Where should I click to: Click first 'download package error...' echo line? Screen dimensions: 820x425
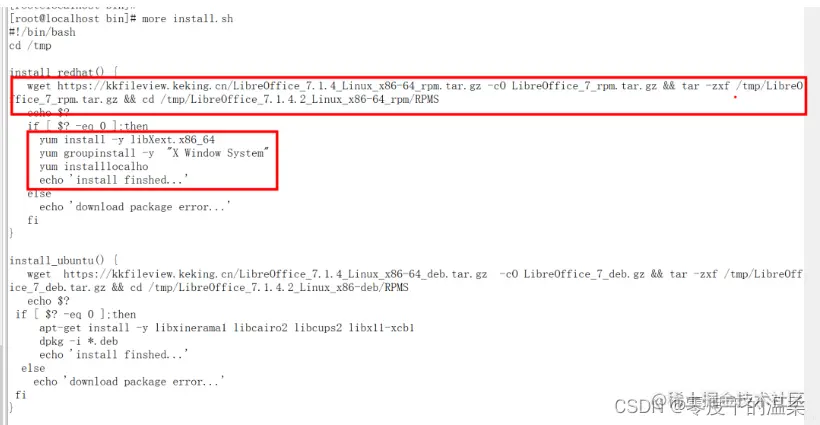(134, 207)
